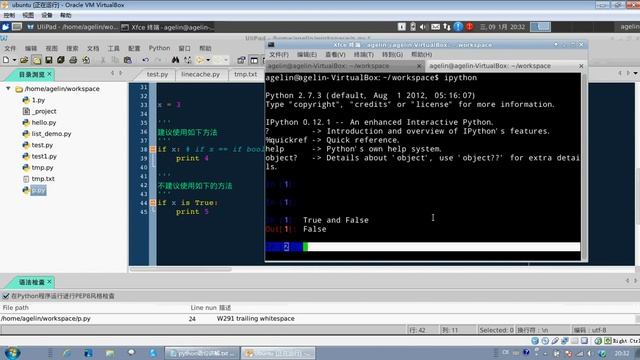
Task: Click the Save All icon
Action: tap(61, 60)
